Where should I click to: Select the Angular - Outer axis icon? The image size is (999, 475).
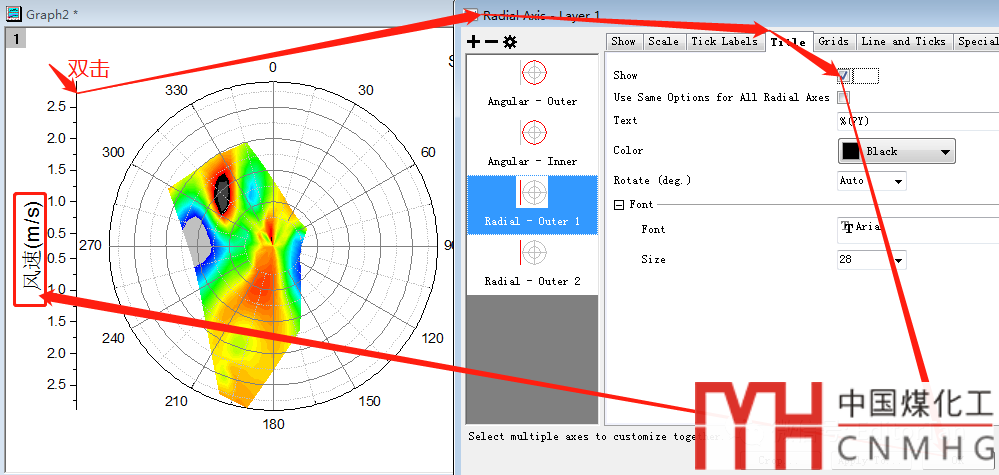tap(534, 73)
